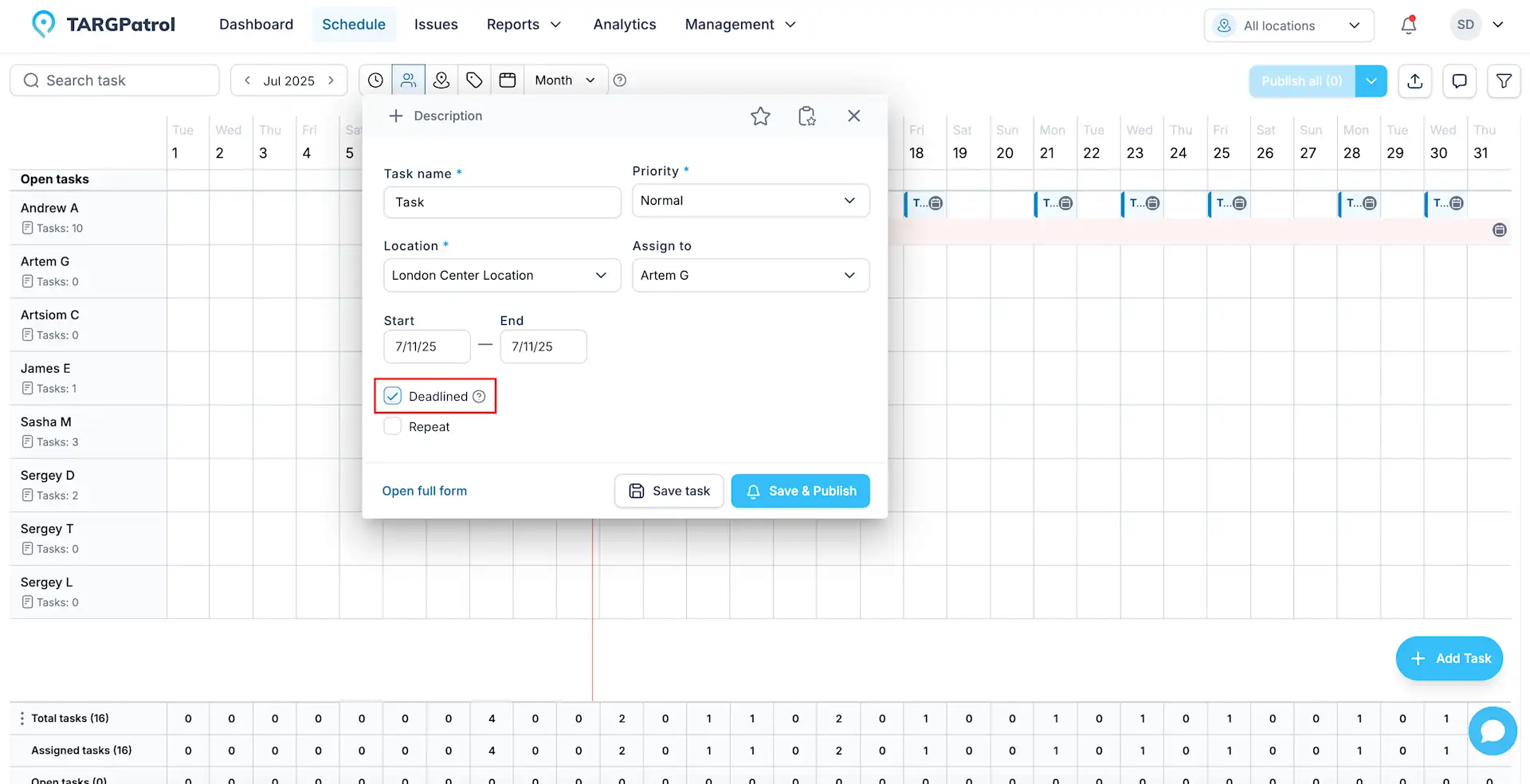Open Andrew A task on Wed 23
Image resolution: width=1530 pixels, height=784 pixels.
pyautogui.click(x=1143, y=203)
